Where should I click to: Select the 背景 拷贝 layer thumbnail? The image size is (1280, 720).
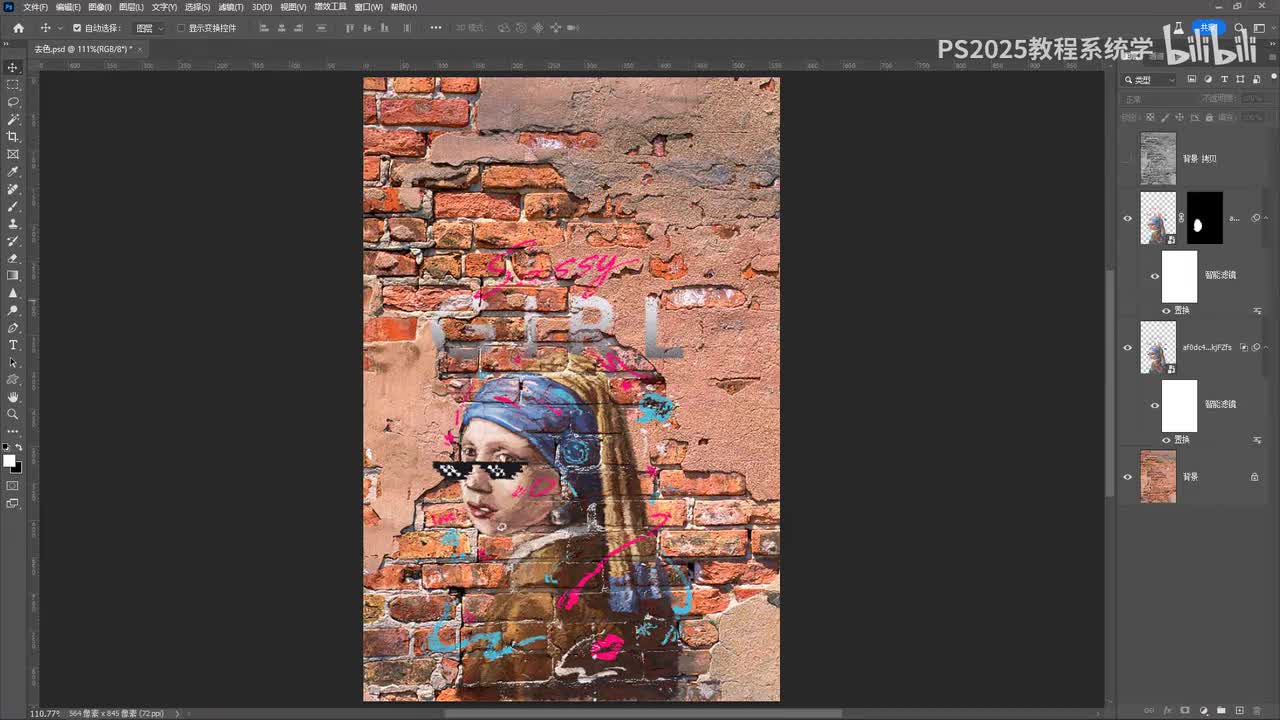pyautogui.click(x=1158, y=159)
